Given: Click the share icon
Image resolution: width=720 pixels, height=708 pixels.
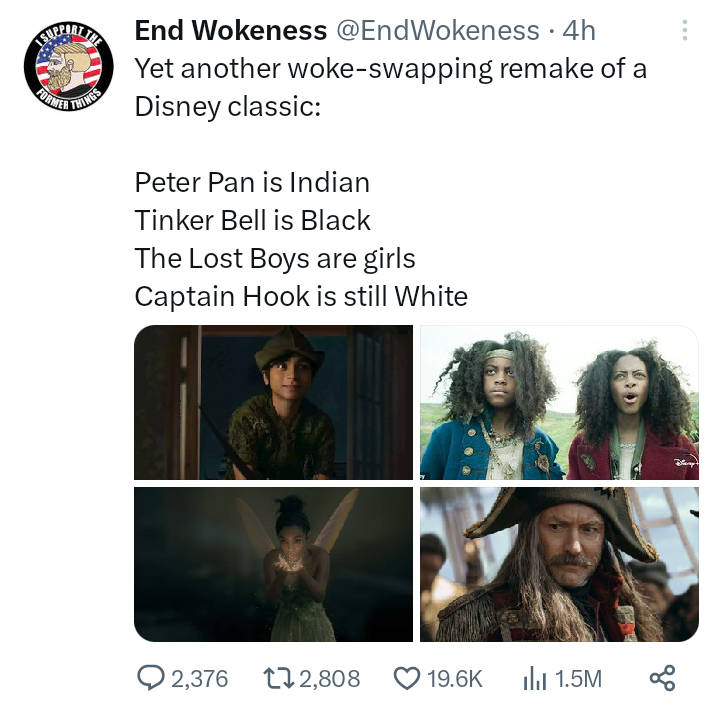Looking at the screenshot, I should (662, 679).
